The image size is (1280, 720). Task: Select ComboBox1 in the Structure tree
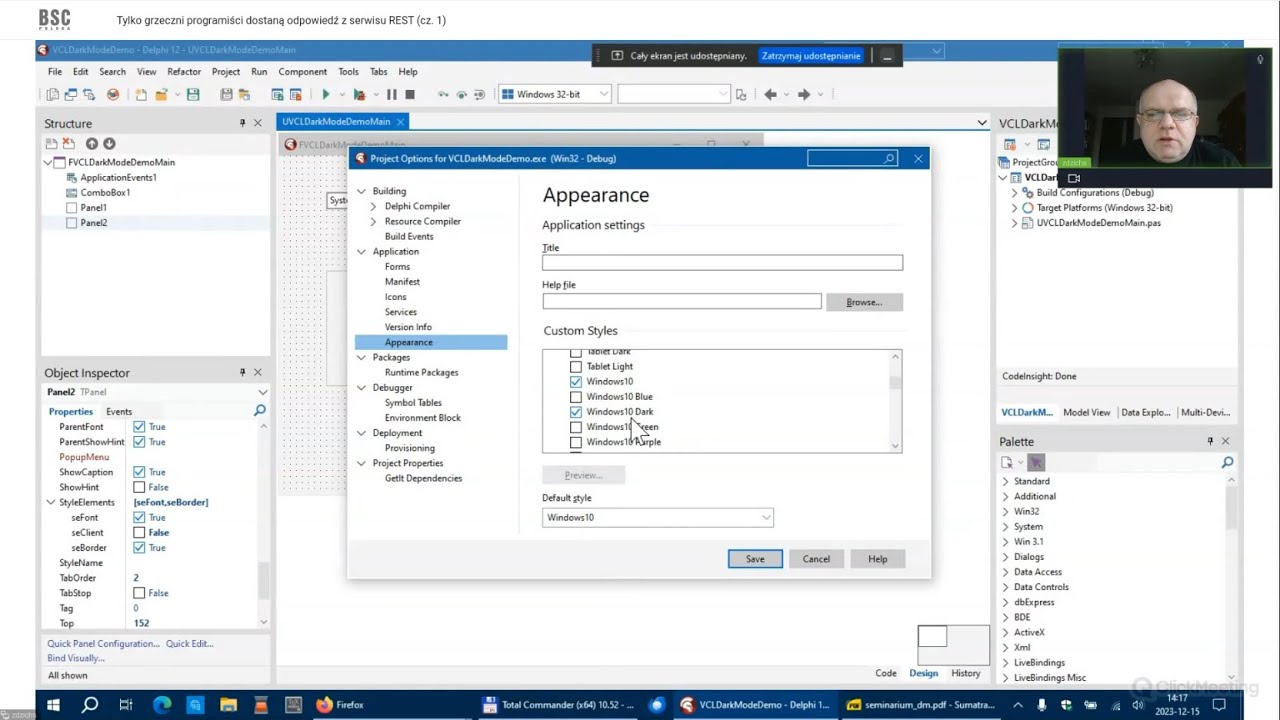(105, 192)
